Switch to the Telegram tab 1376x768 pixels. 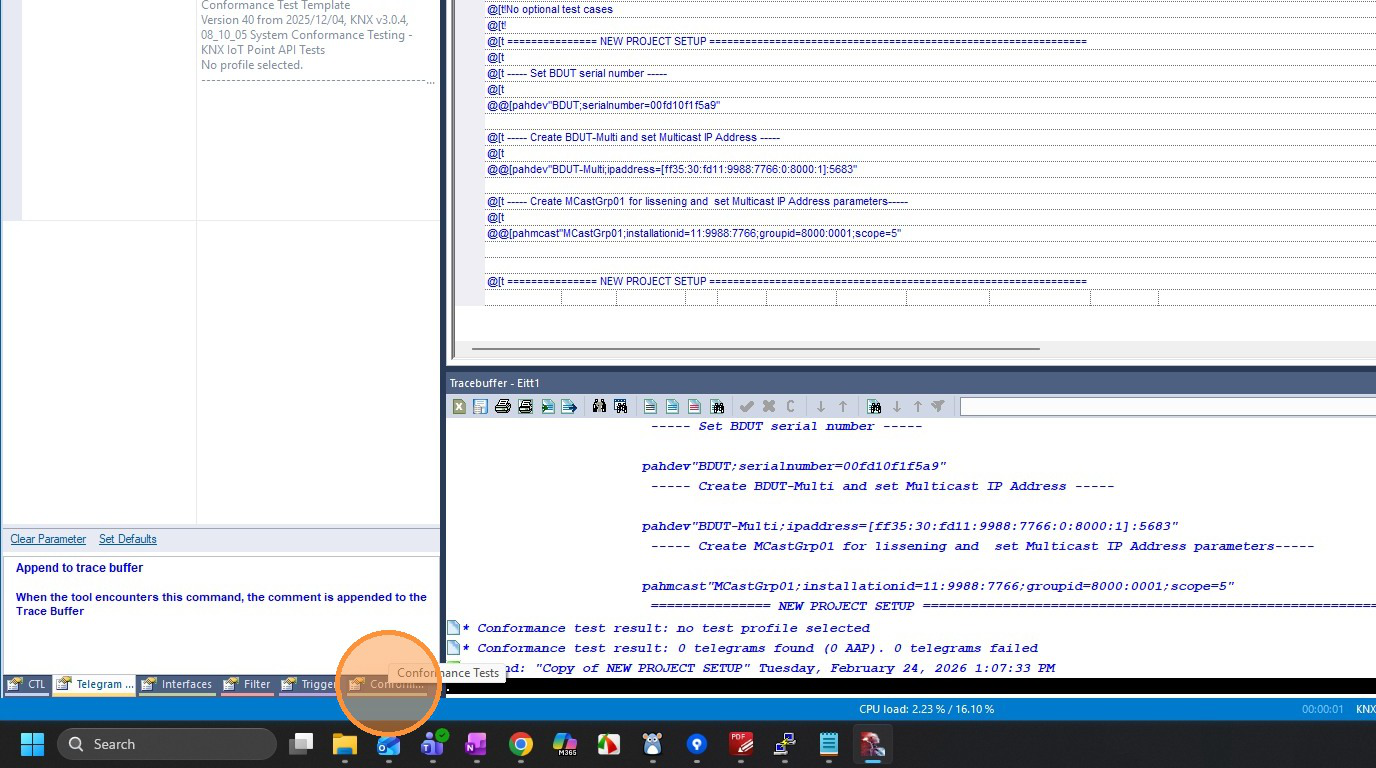95,685
